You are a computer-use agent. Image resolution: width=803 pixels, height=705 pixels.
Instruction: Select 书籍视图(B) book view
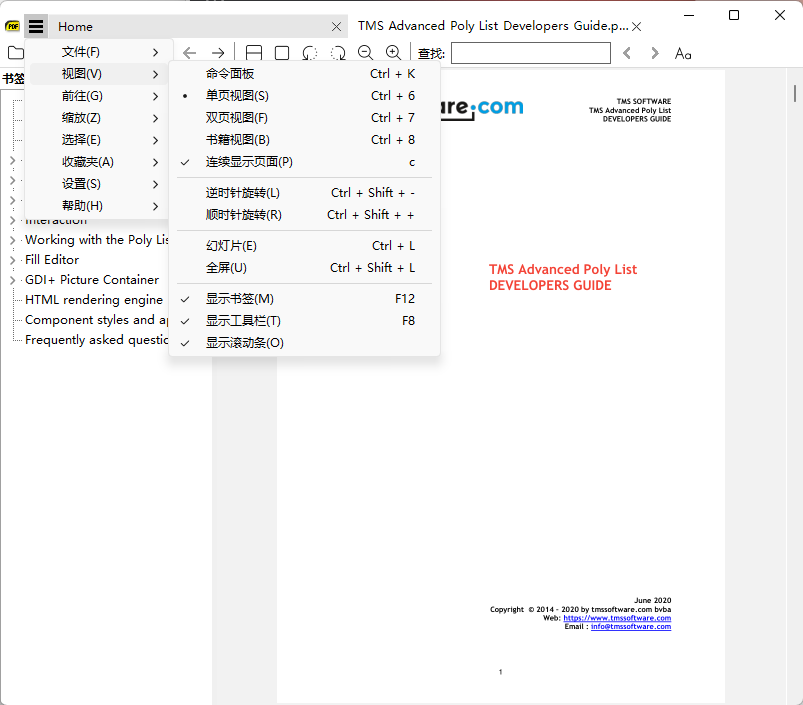tap(304, 140)
